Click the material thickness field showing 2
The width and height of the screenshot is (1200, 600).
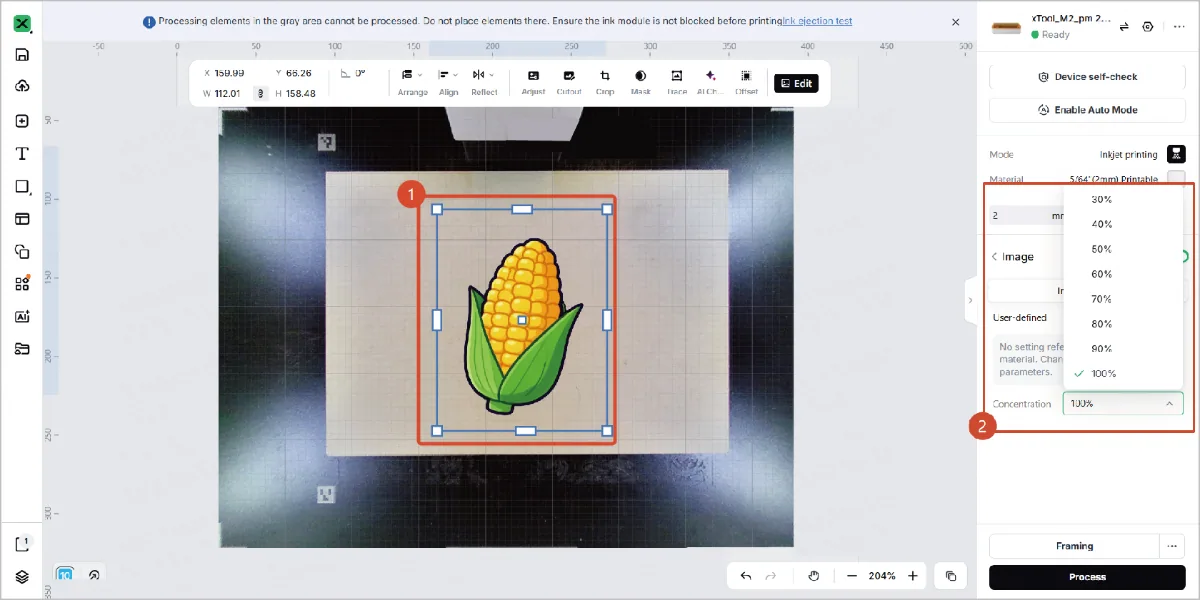coord(1026,215)
